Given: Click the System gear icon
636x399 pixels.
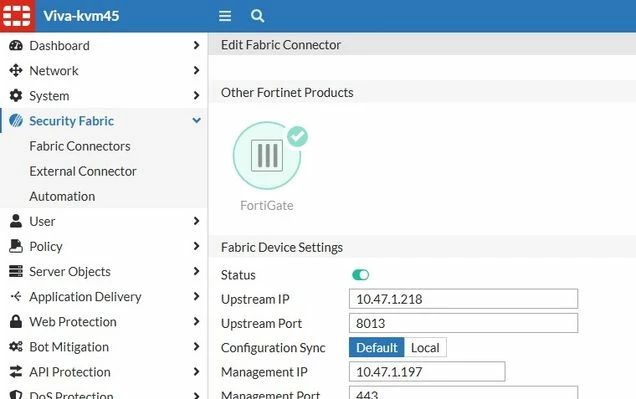Looking at the screenshot, I should (16, 96).
